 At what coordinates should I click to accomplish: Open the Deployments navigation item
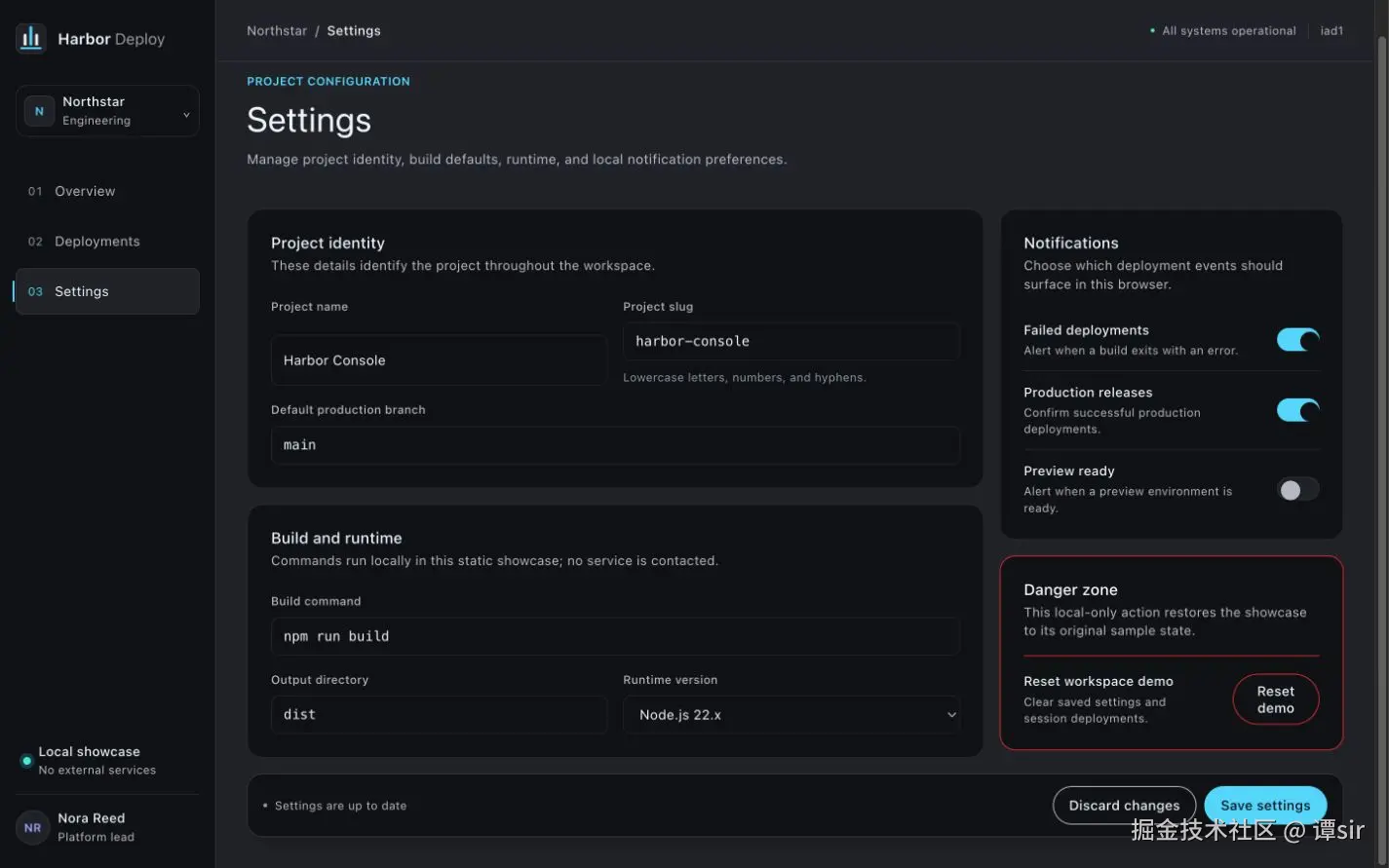107,242
